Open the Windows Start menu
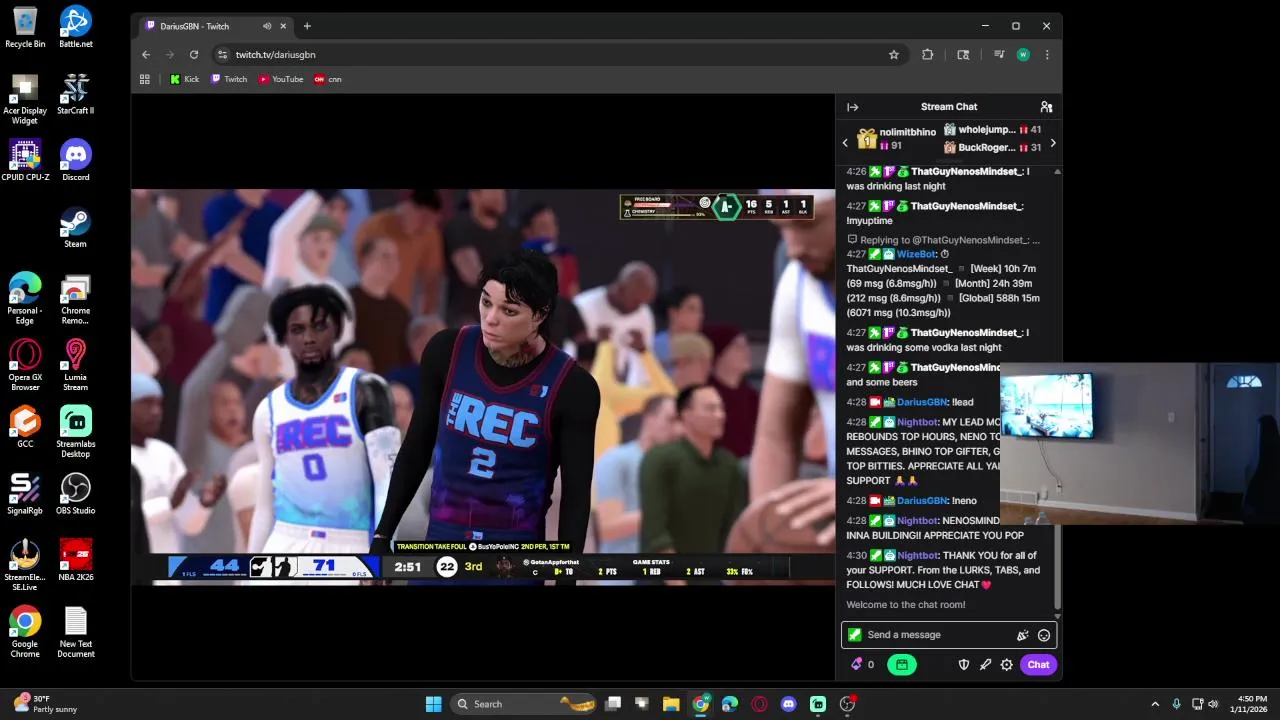This screenshot has height=720, width=1280. coord(433,704)
